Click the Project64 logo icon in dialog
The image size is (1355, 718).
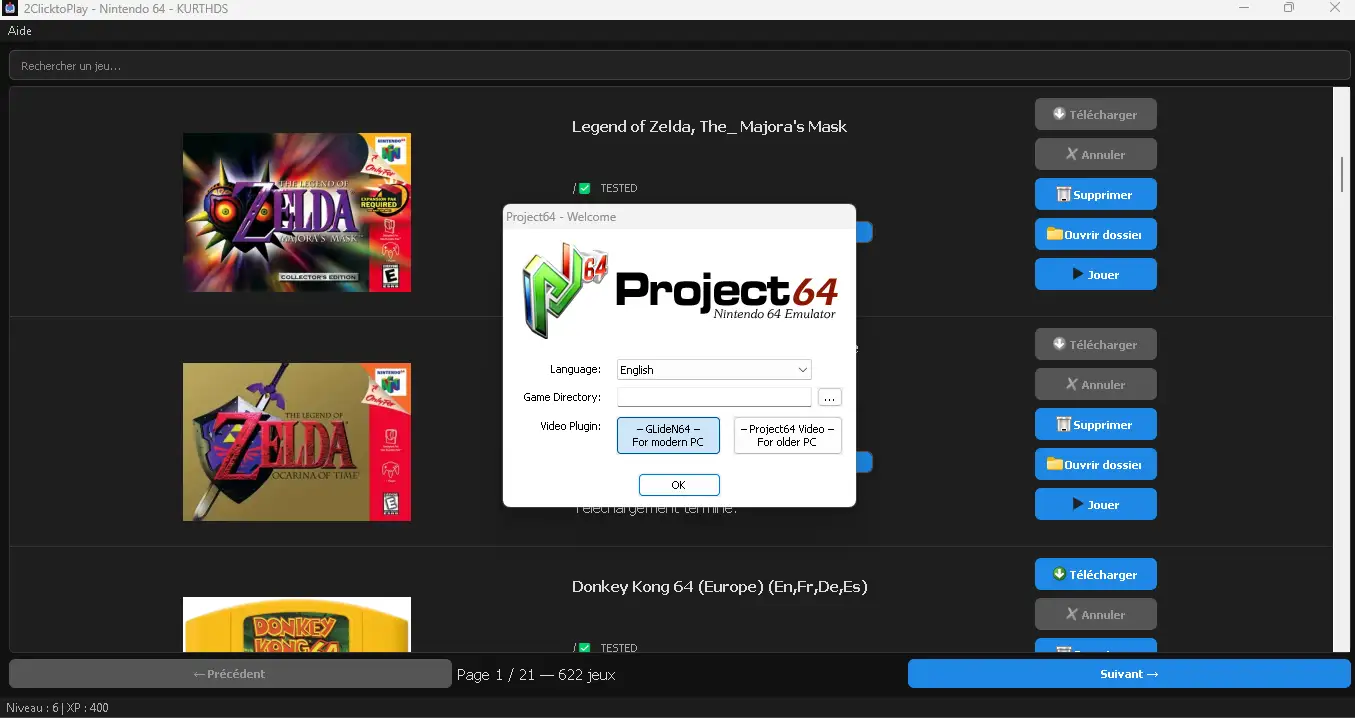tap(566, 291)
